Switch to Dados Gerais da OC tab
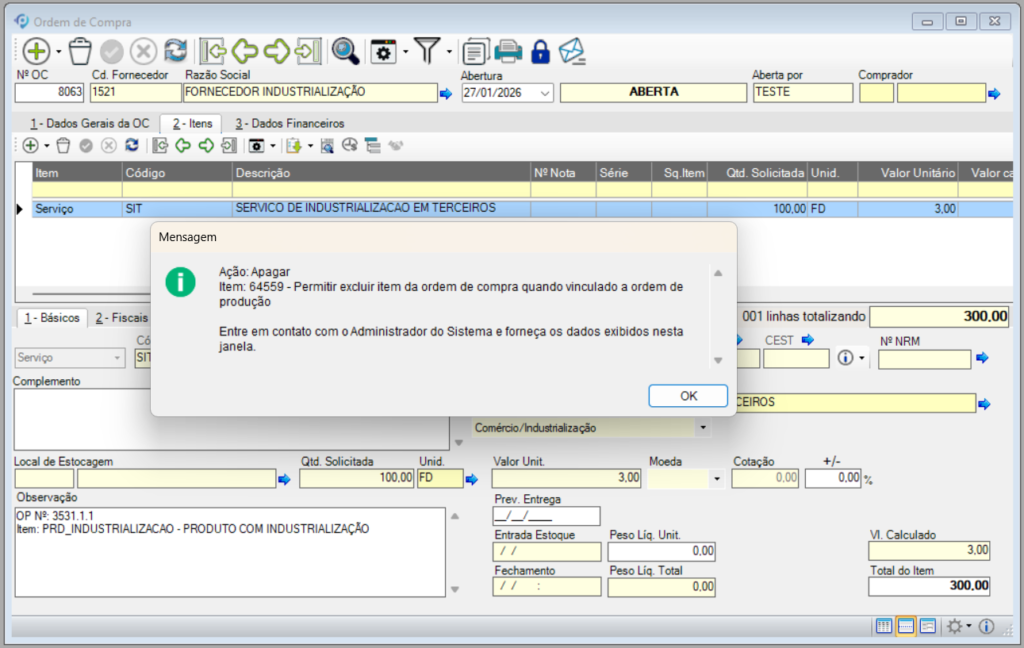1024x648 pixels. (89, 123)
